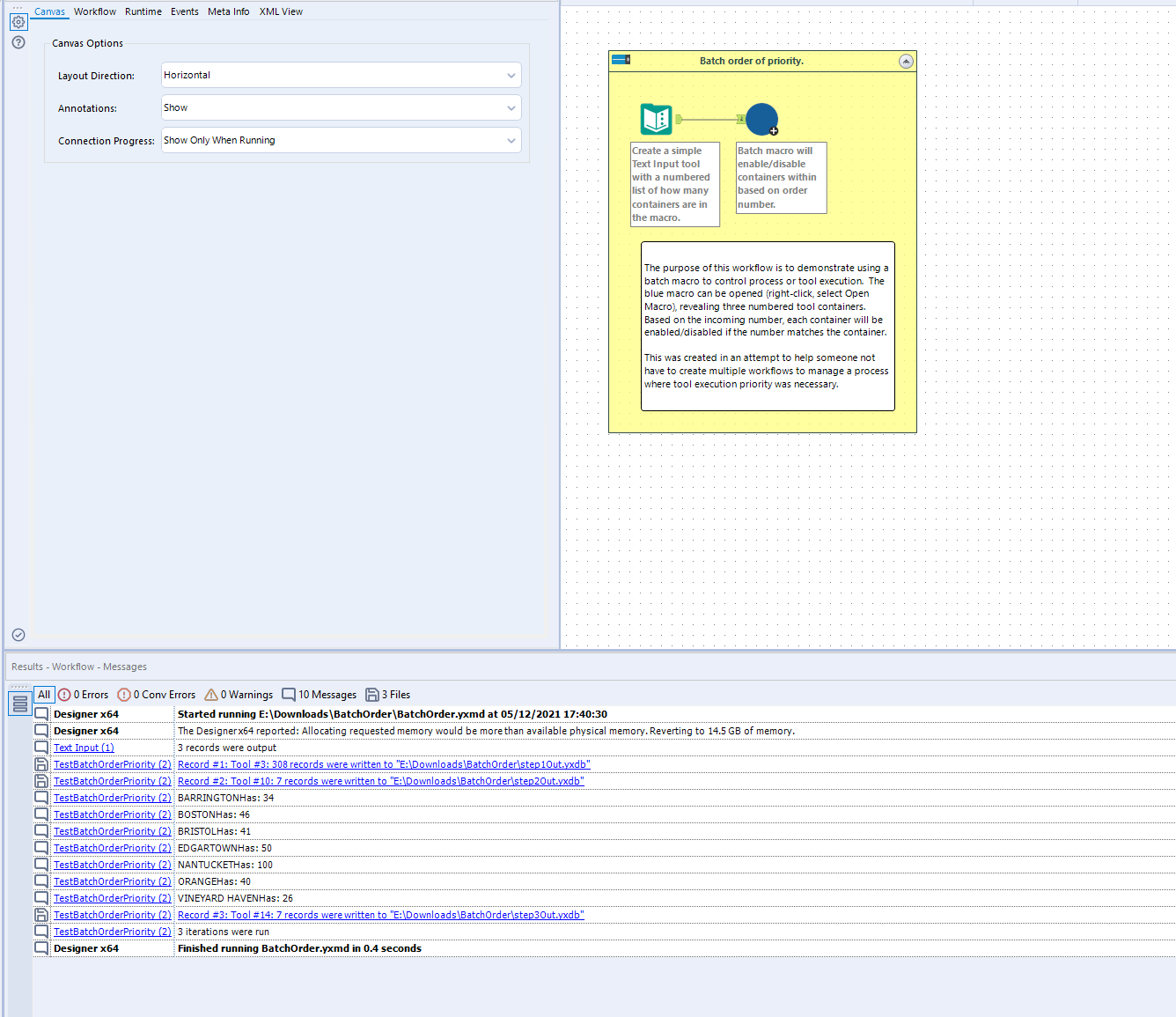Open the XML View tab
The height and width of the screenshot is (1017, 1176).
(x=281, y=11)
